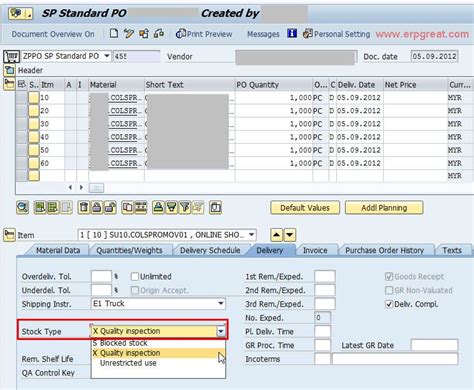This screenshot has height=390, width=474.
Task: Enable the Unlimited overdelivery checkbox
Action: pyautogui.click(x=135, y=276)
